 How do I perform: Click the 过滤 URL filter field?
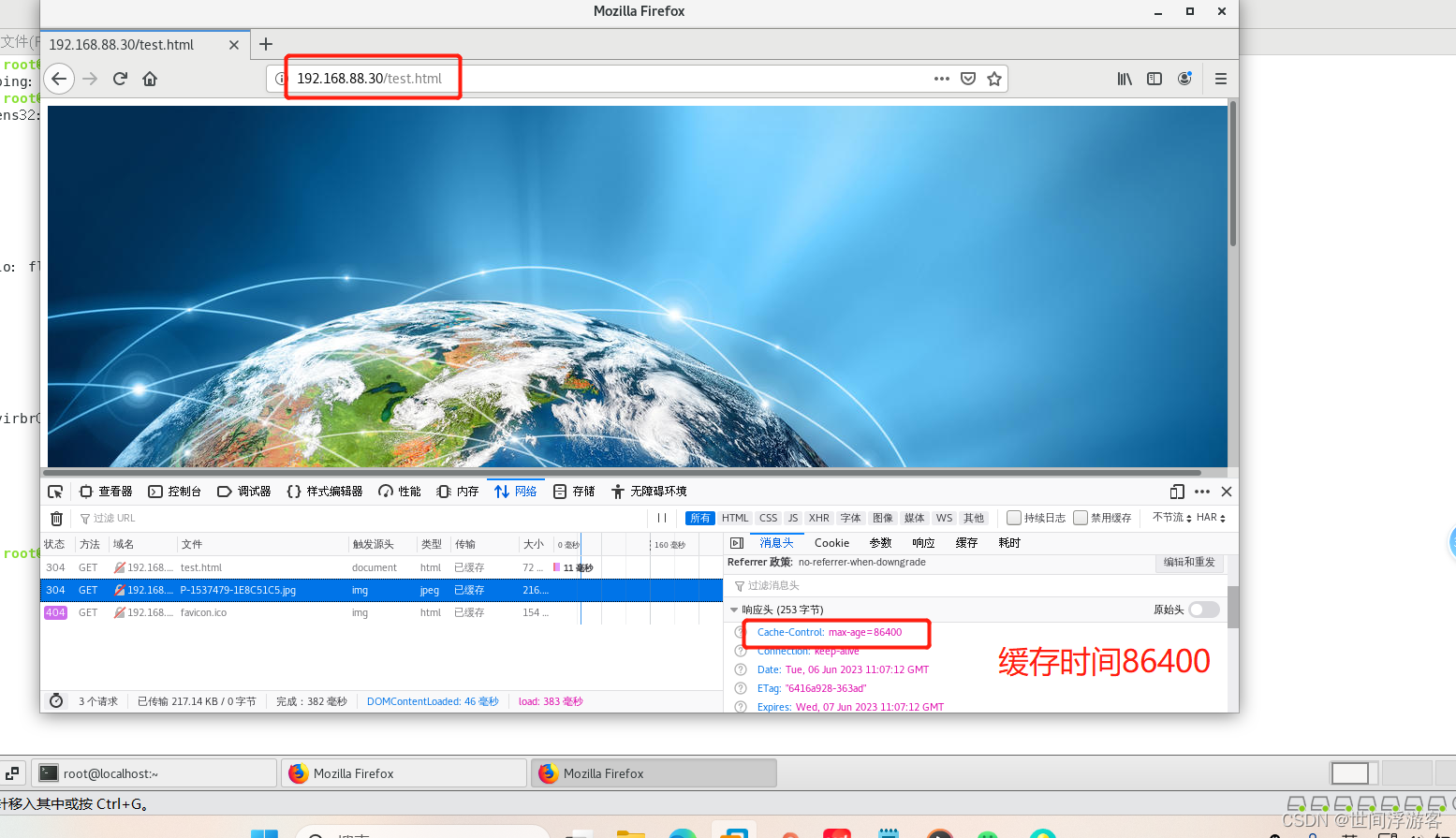click(360, 518)
